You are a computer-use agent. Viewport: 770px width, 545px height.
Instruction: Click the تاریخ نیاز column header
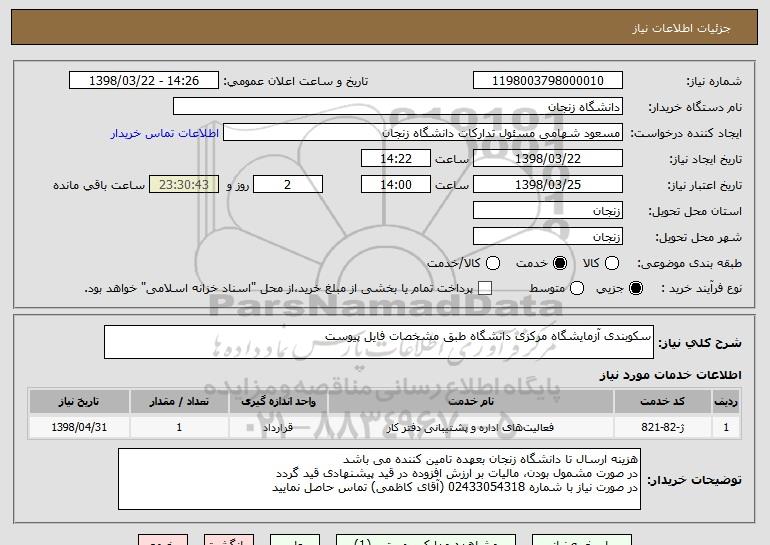pyautogui.click(x=79, y=402)
